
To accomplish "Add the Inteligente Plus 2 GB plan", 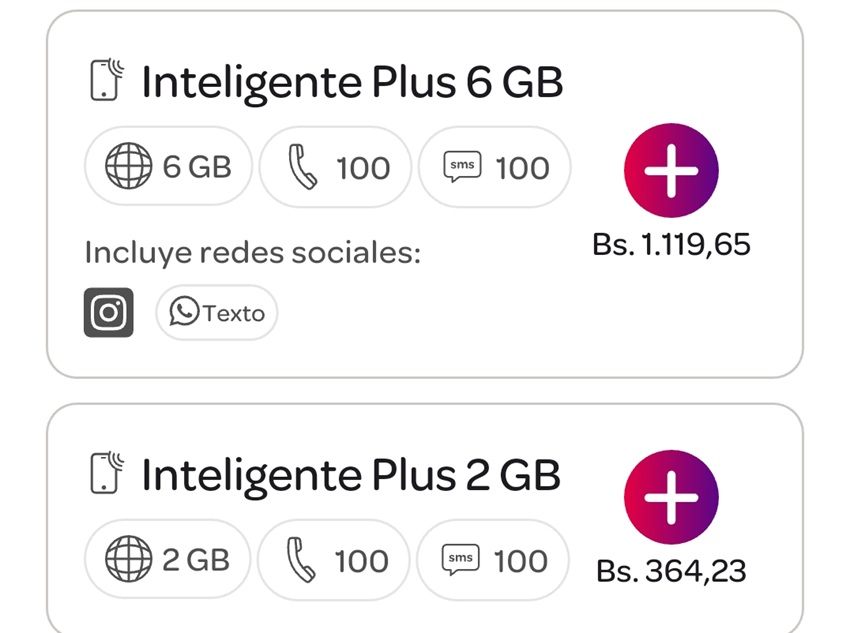I will point(671,497).
